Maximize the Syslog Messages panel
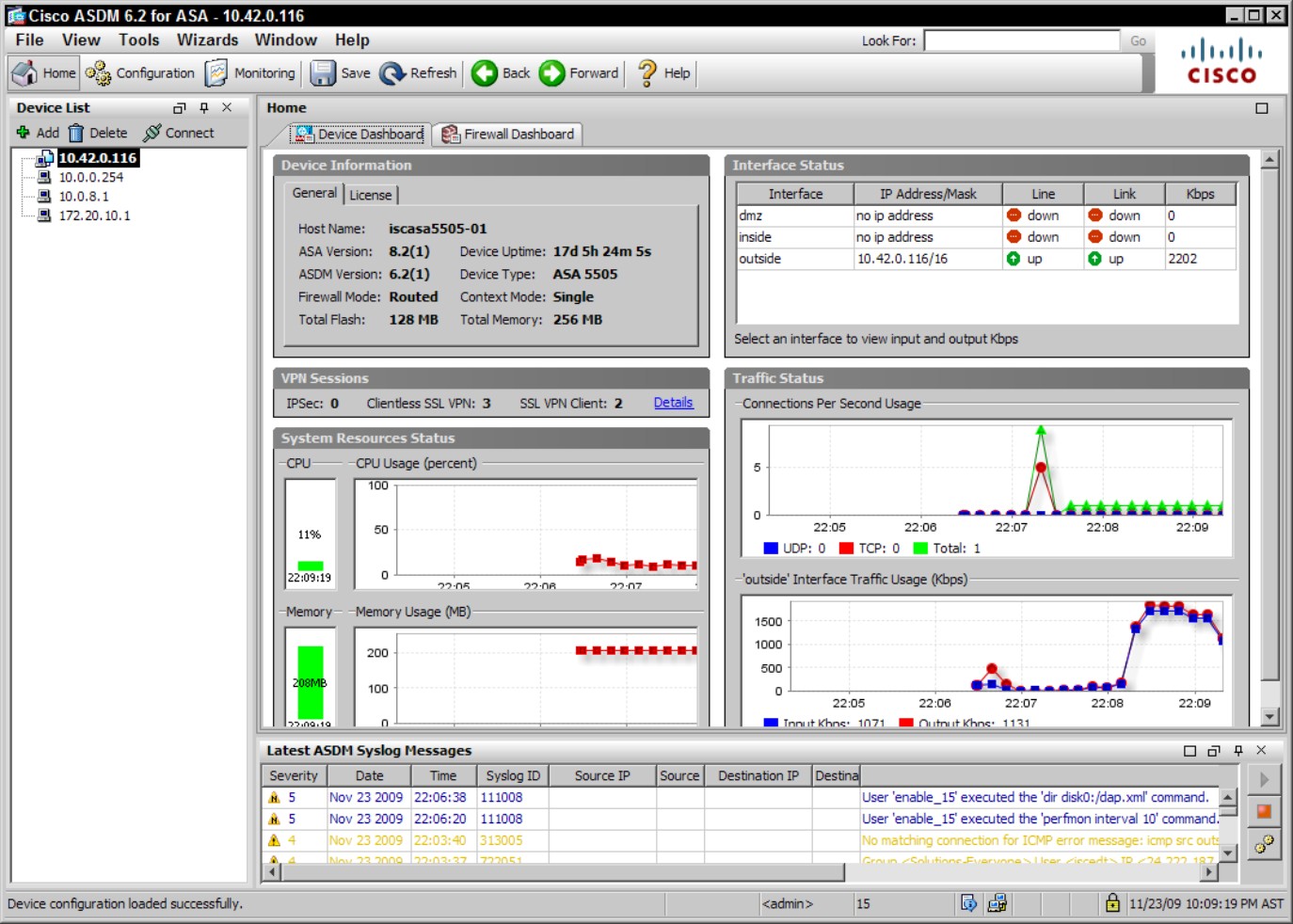This screenshot has width=1293, height=924. click(1189, 751)
